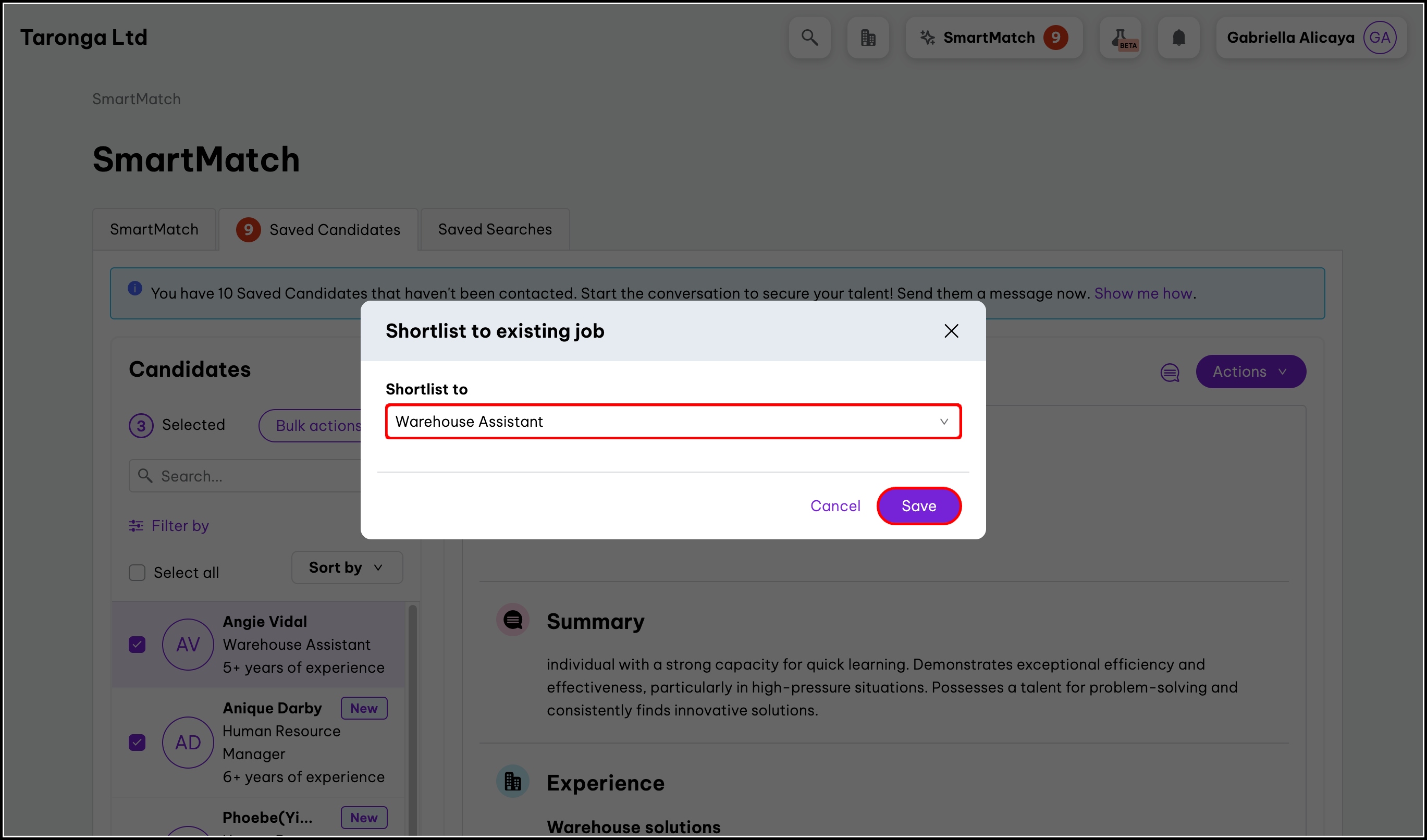Expand the Sort by dropdown
1427x840 pixels.
click(x=347, y=568)
